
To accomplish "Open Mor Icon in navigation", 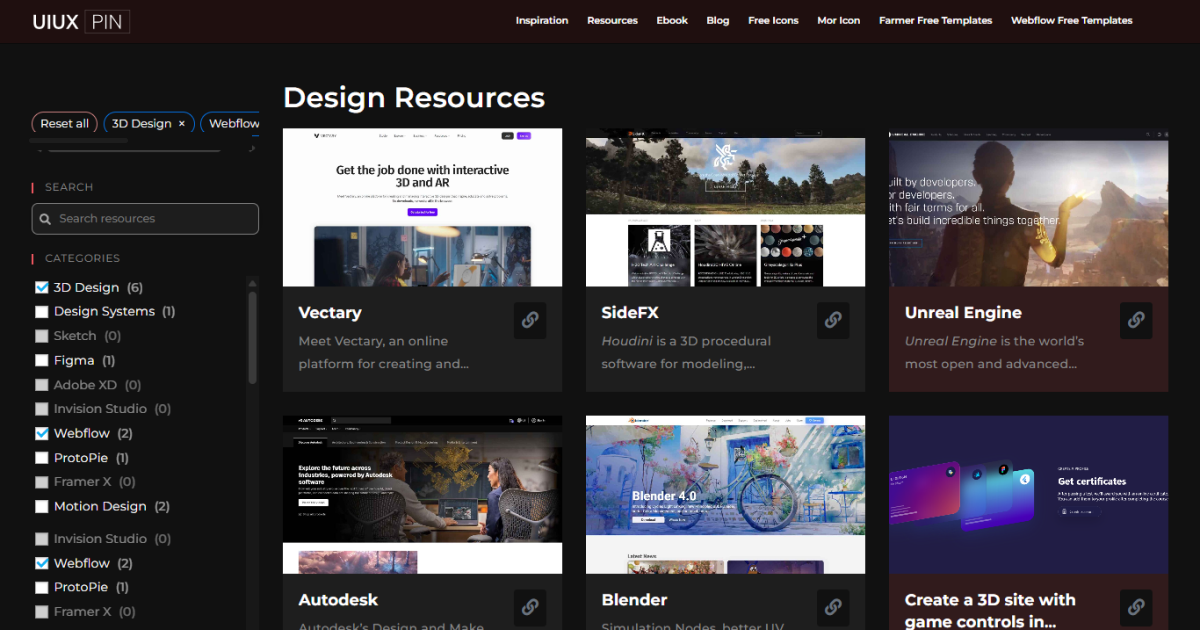I will click(838, 20).
